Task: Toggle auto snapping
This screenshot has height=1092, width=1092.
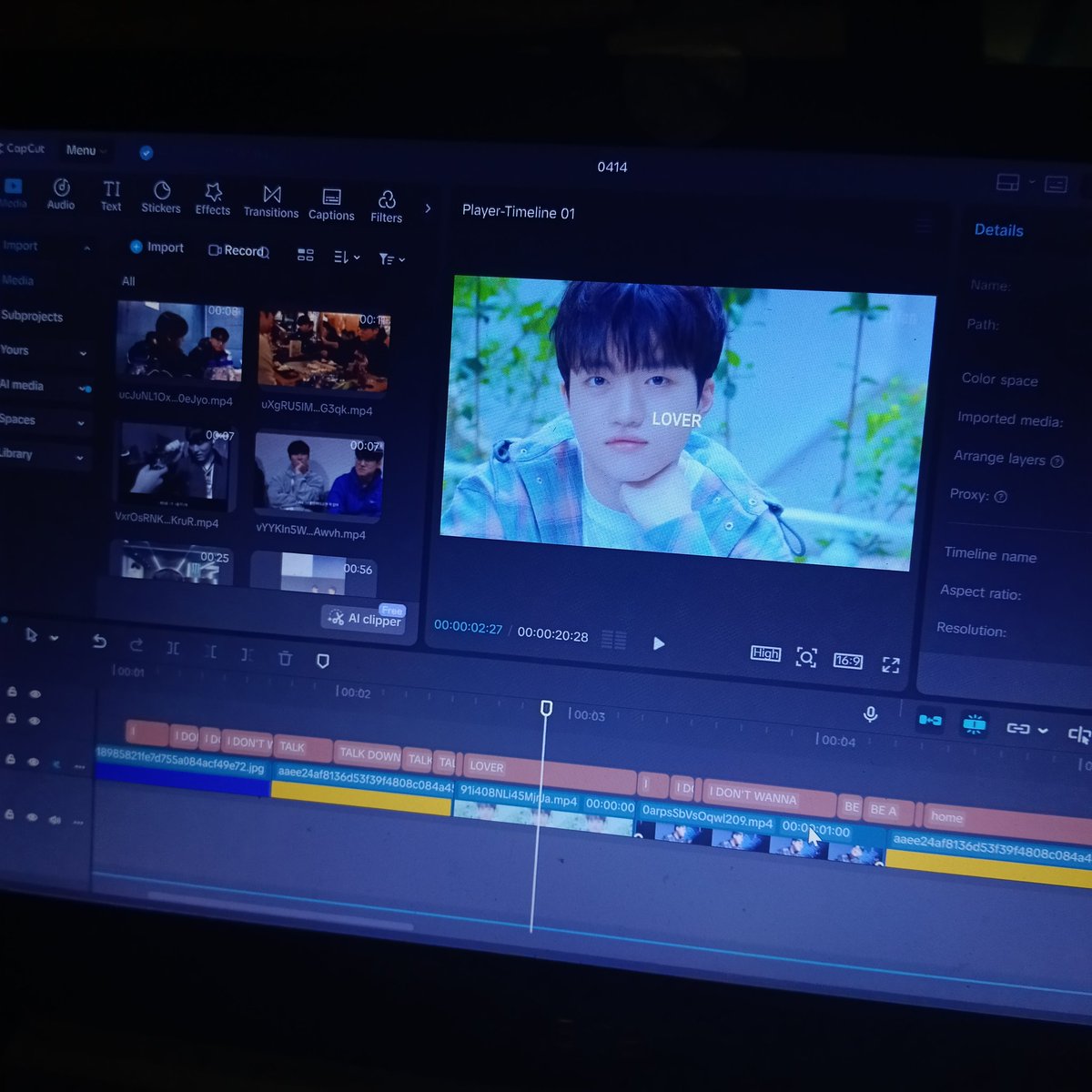Action: click(x=974, y=724)
